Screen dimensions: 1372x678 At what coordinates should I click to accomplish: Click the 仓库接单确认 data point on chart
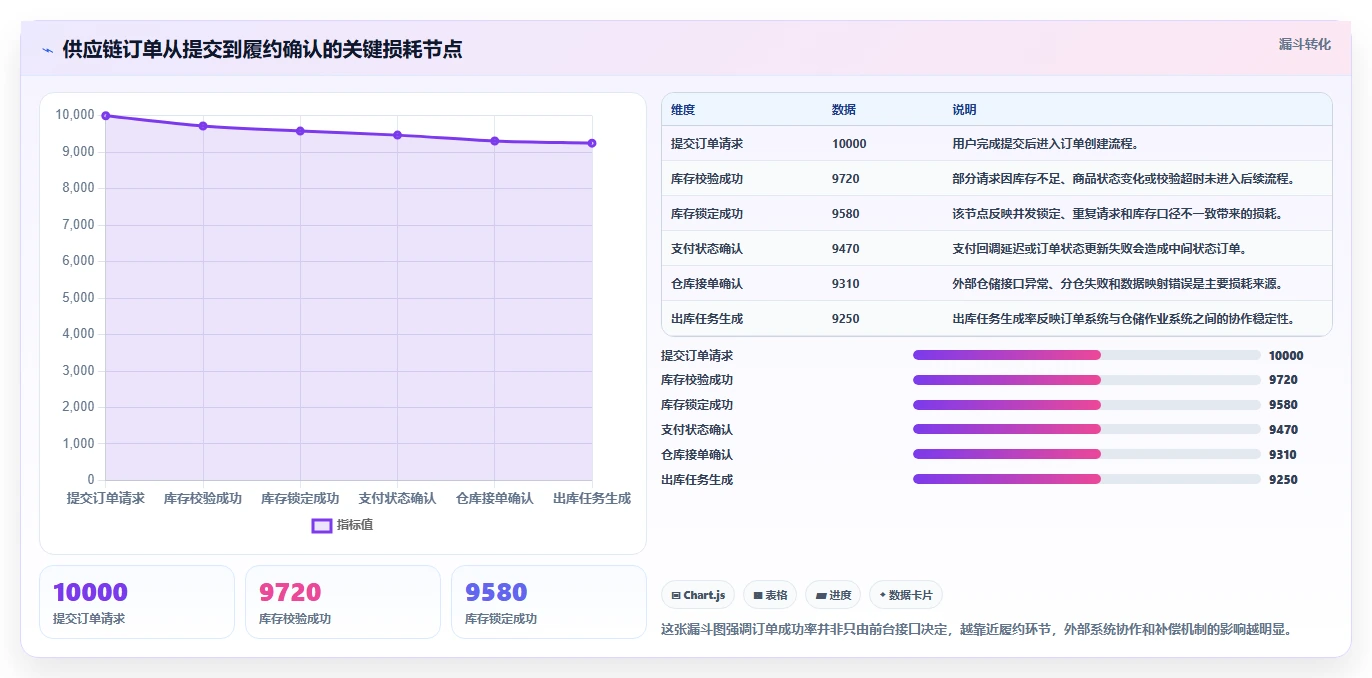pyautogui.click(x=495, y=141)
